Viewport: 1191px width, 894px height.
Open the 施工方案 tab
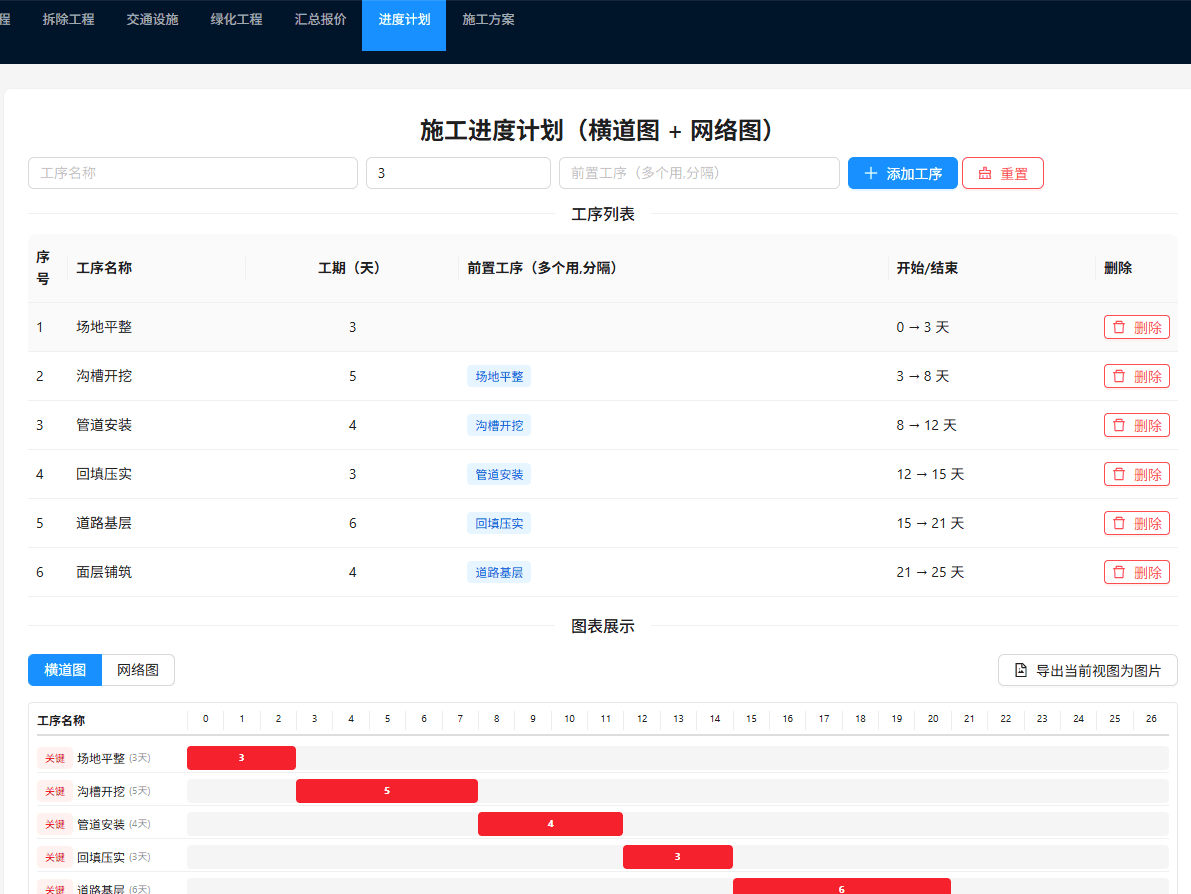click(x=488, y=20)
